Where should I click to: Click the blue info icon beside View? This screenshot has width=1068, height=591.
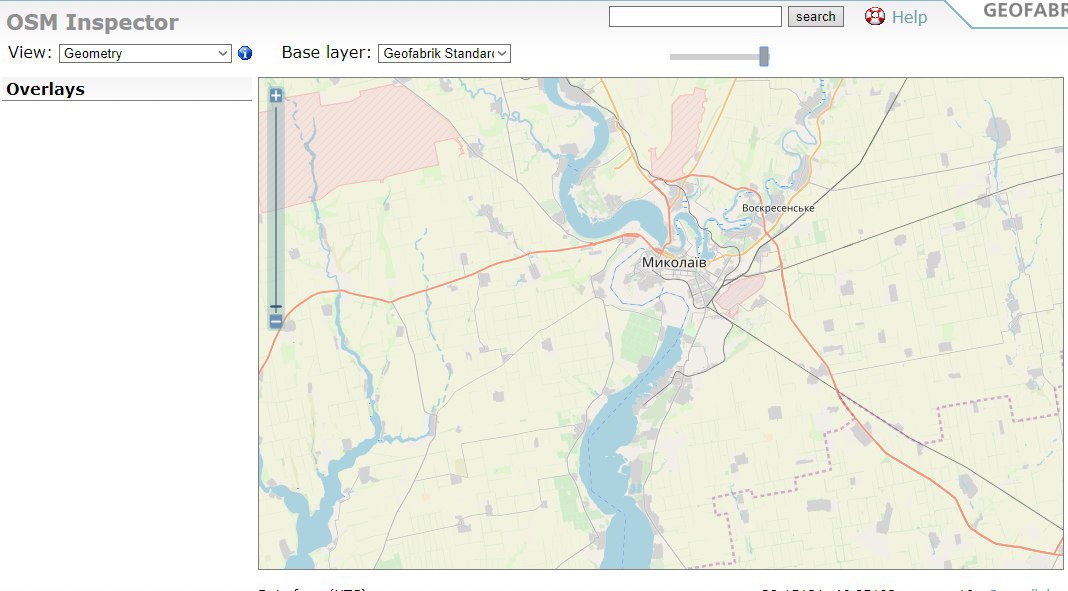click(245, 53)
